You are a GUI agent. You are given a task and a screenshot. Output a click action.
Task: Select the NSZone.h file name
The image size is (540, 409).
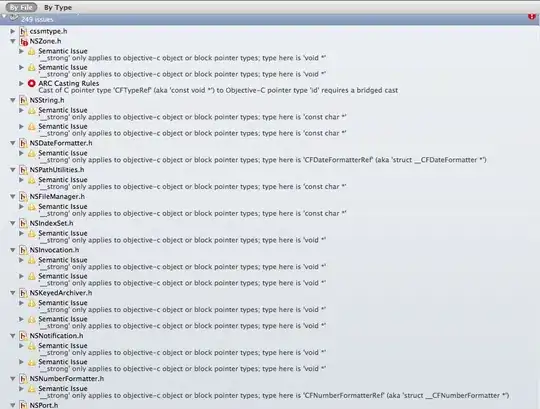point(45,41)
